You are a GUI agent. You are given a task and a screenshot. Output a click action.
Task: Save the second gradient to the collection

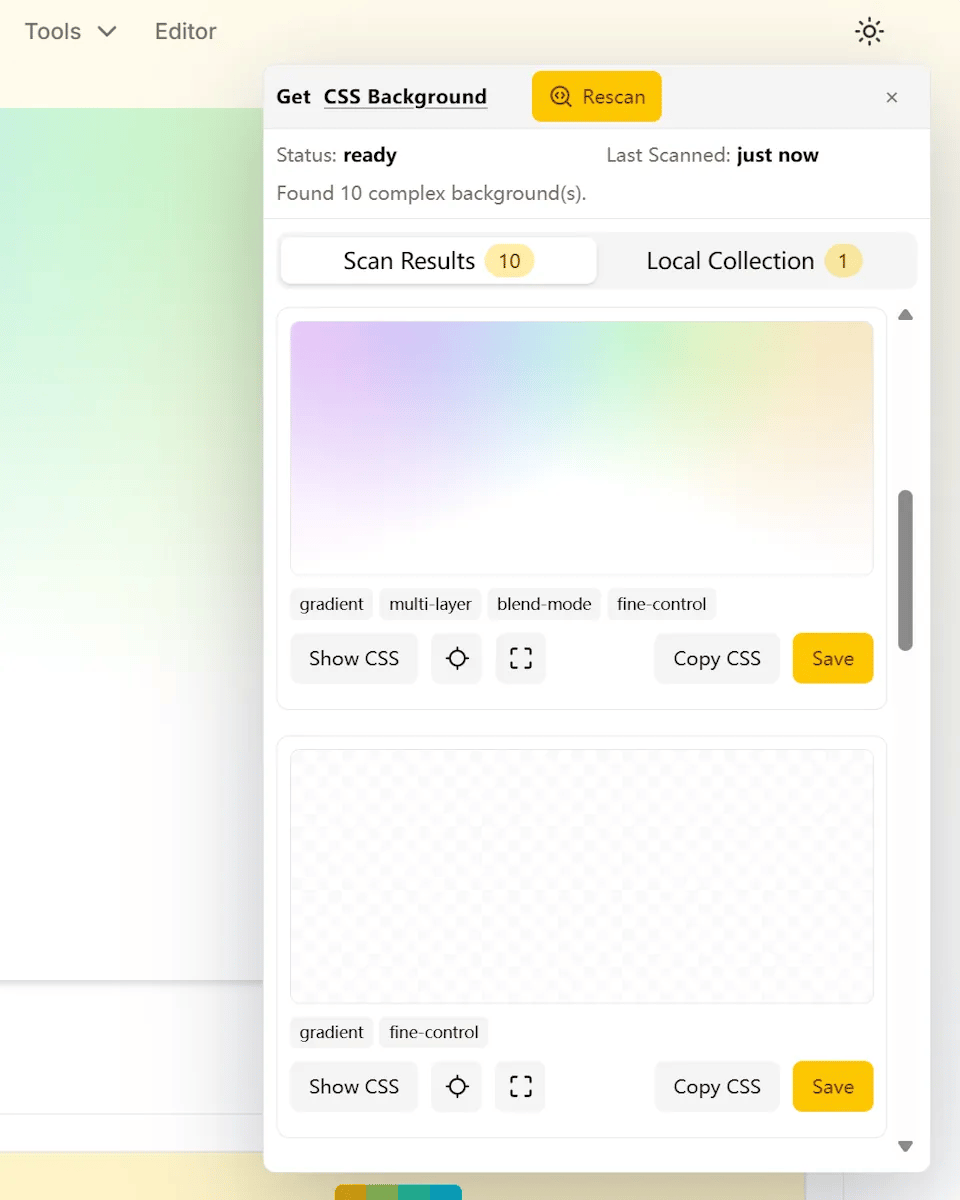832,1086
